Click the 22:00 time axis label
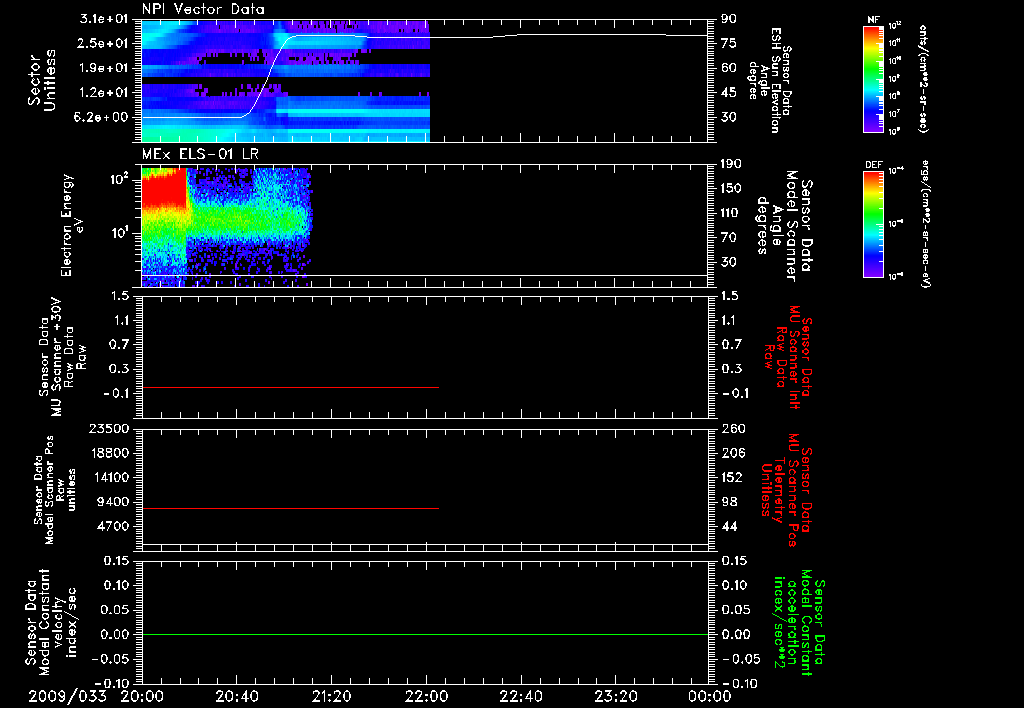Viewport: 1024px width, 708px height. 426,696
